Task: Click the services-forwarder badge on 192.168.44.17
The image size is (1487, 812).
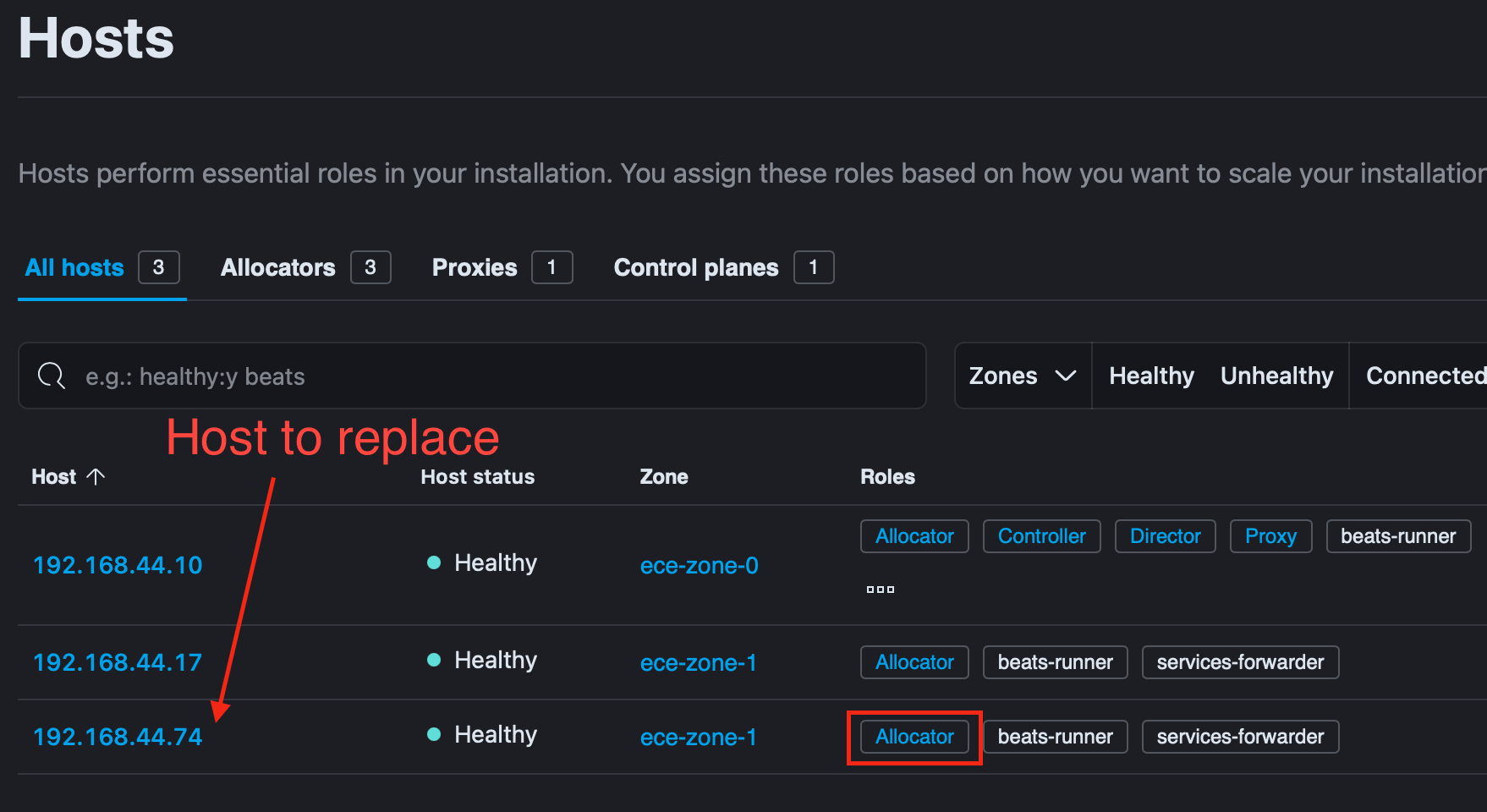Action: [x=1239, y=662]
